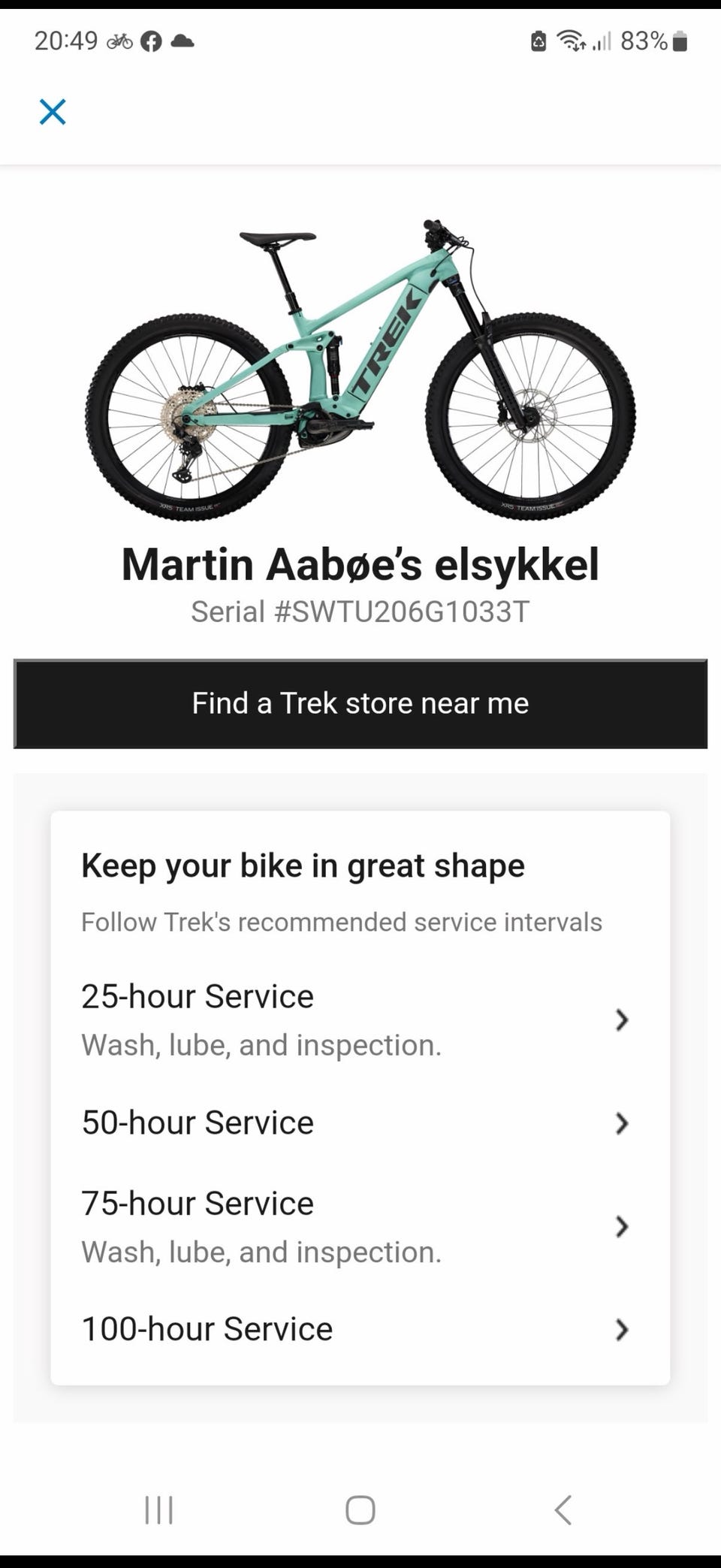The height and width of the screenshot is (1568, 721).
Task: Open Android recent apps button
Action: [158, 1509]
